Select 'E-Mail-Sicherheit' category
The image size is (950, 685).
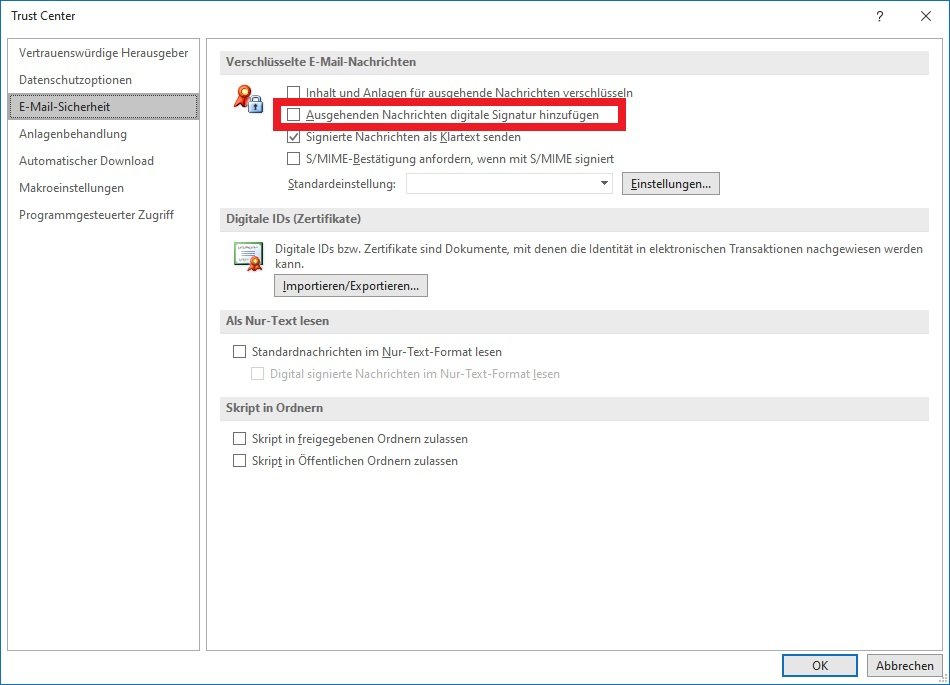tap(104, 107)
